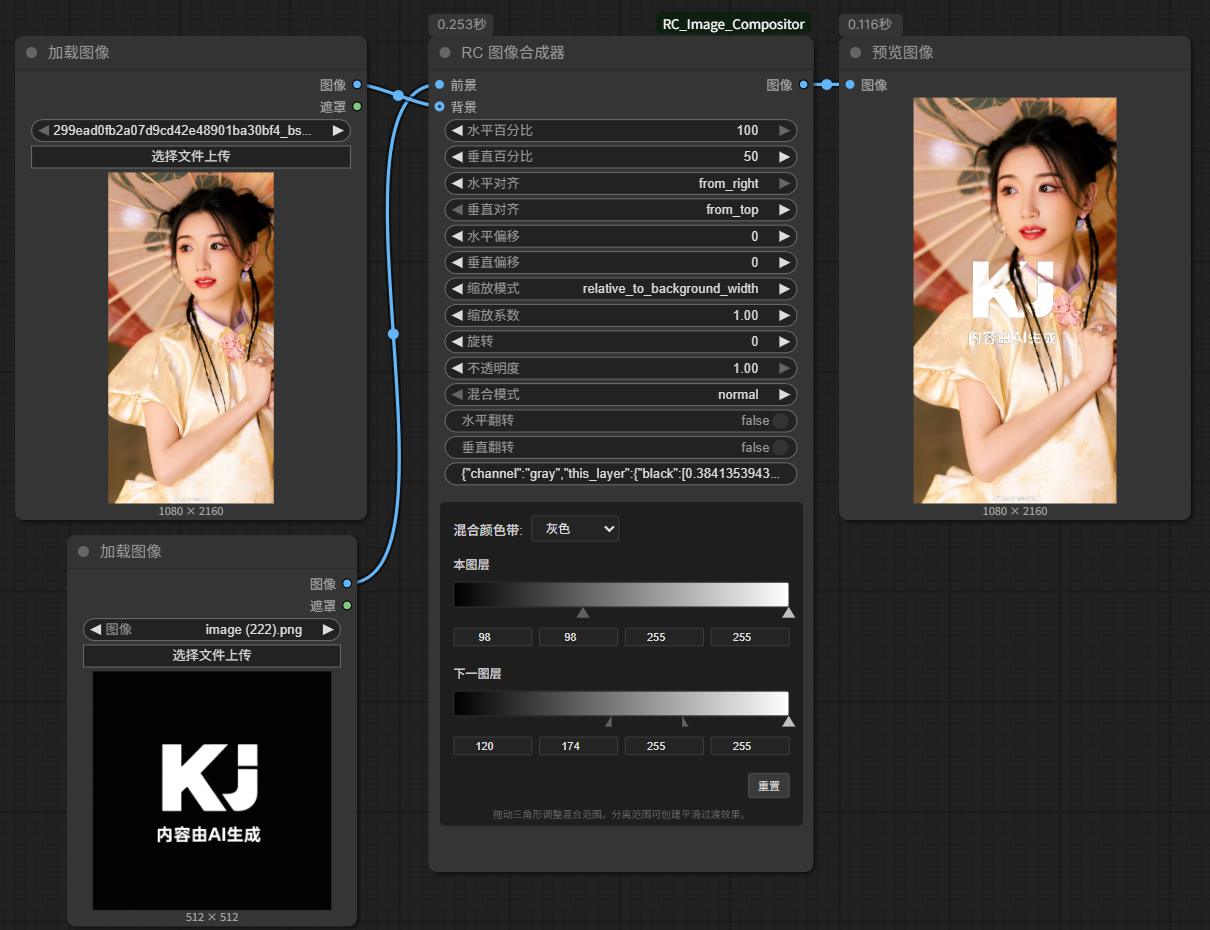This screenshot has height=930, width=1210.
Task: Click 选择文件上传 in bottom loader node
Action: tap(212, 655)
